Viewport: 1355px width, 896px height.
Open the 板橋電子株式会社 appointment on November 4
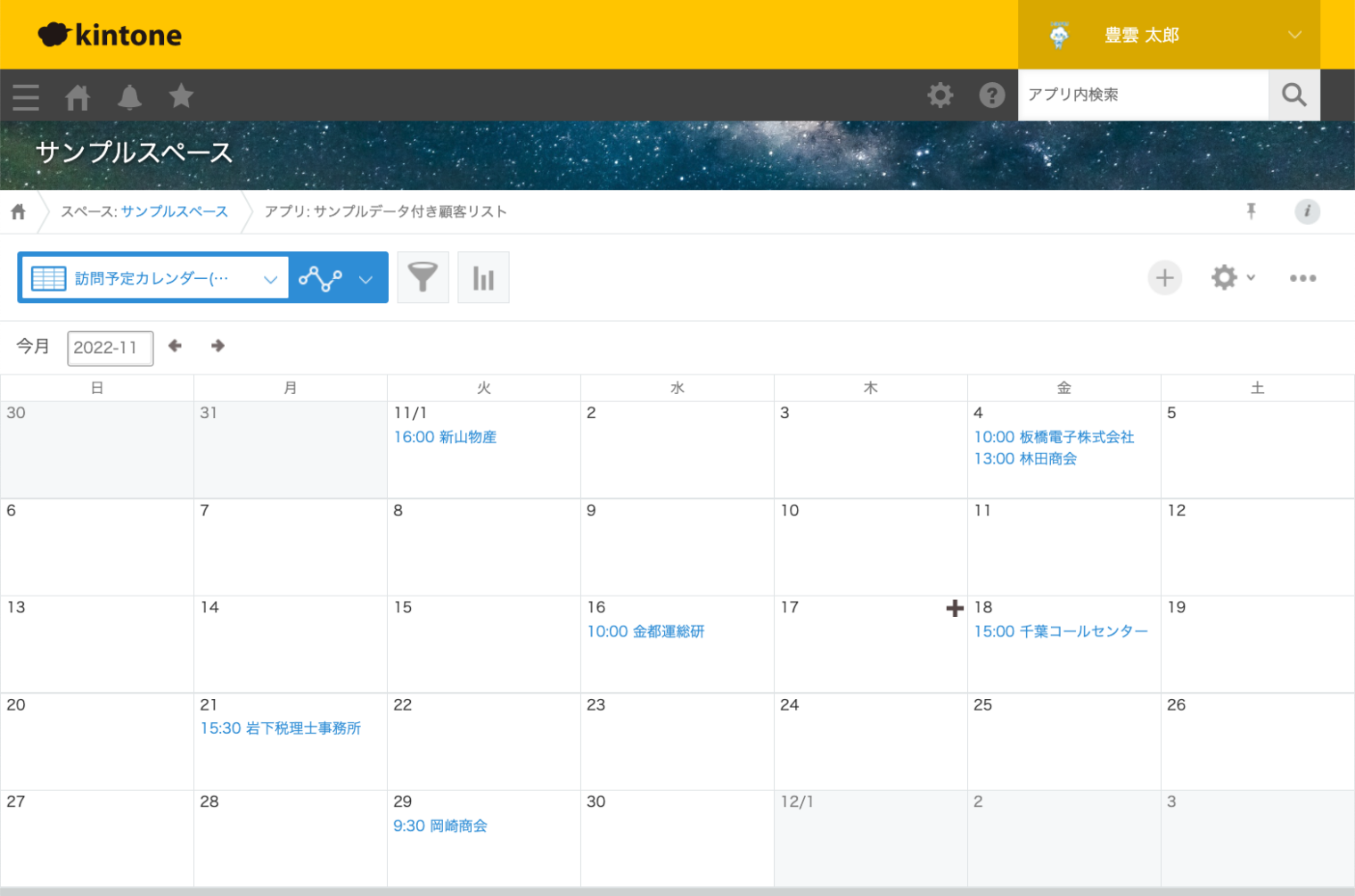coord(1054,437)
